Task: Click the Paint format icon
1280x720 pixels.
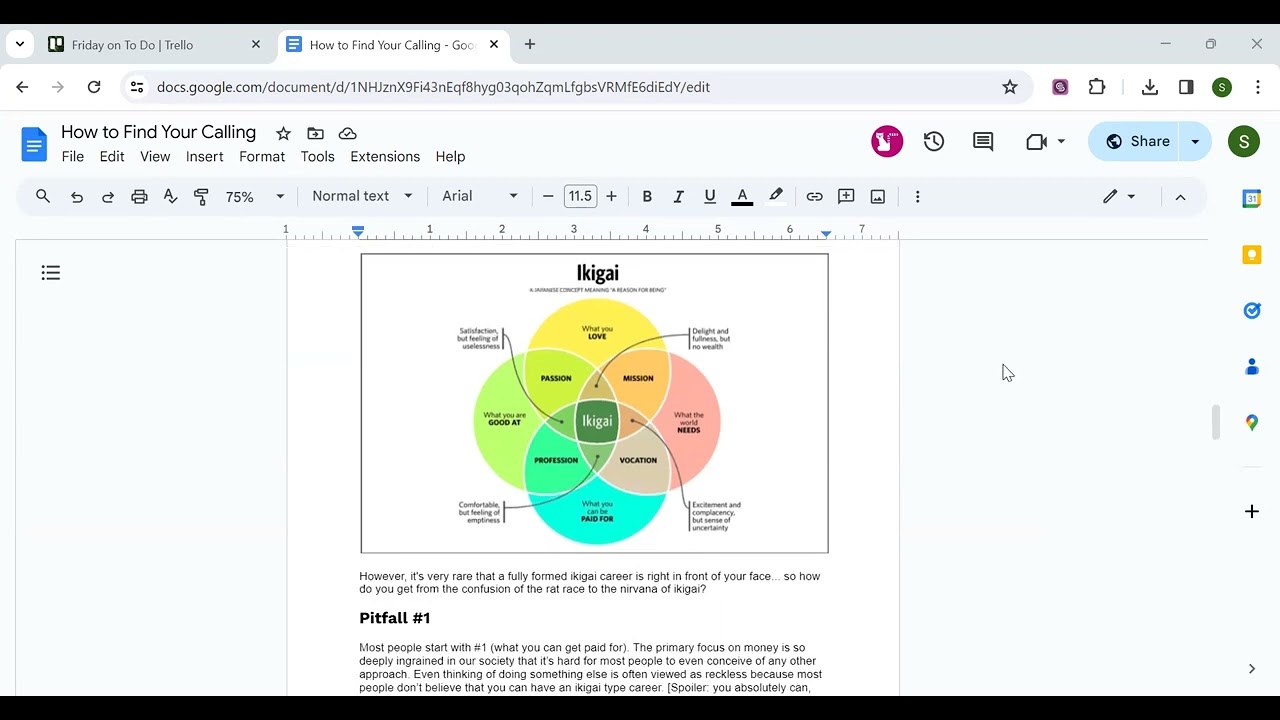Action: [202, 197]
